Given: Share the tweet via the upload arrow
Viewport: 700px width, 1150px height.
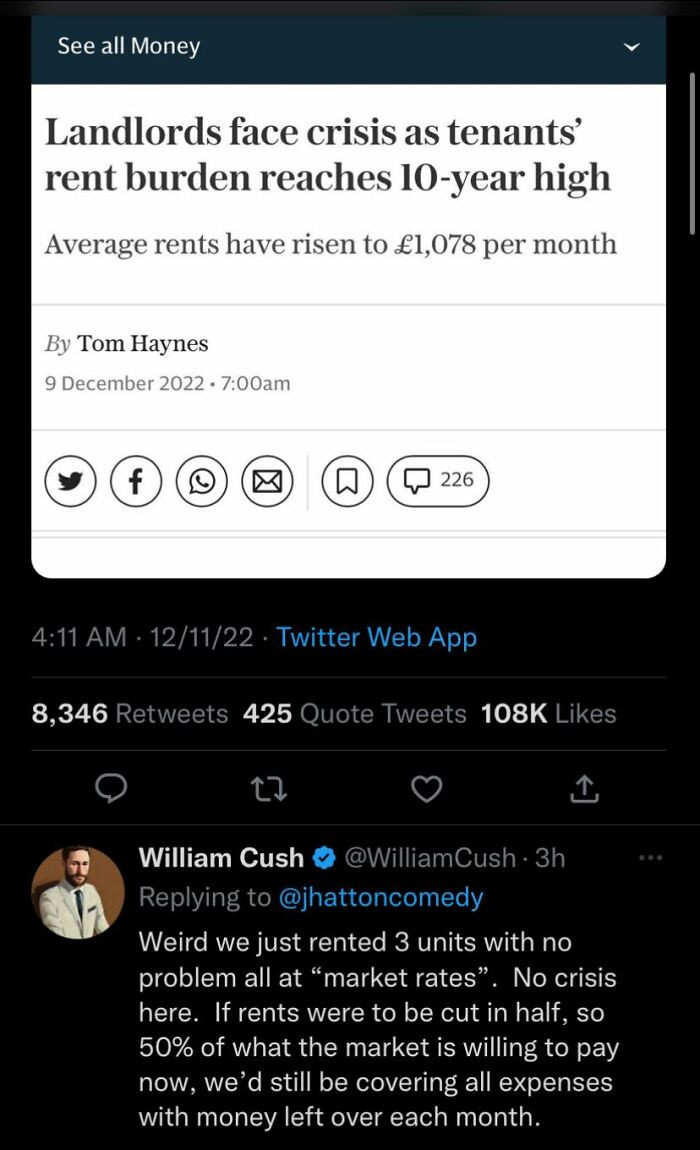Looking at the screenshot, I should pyautogui.click(x=585, y=789).
